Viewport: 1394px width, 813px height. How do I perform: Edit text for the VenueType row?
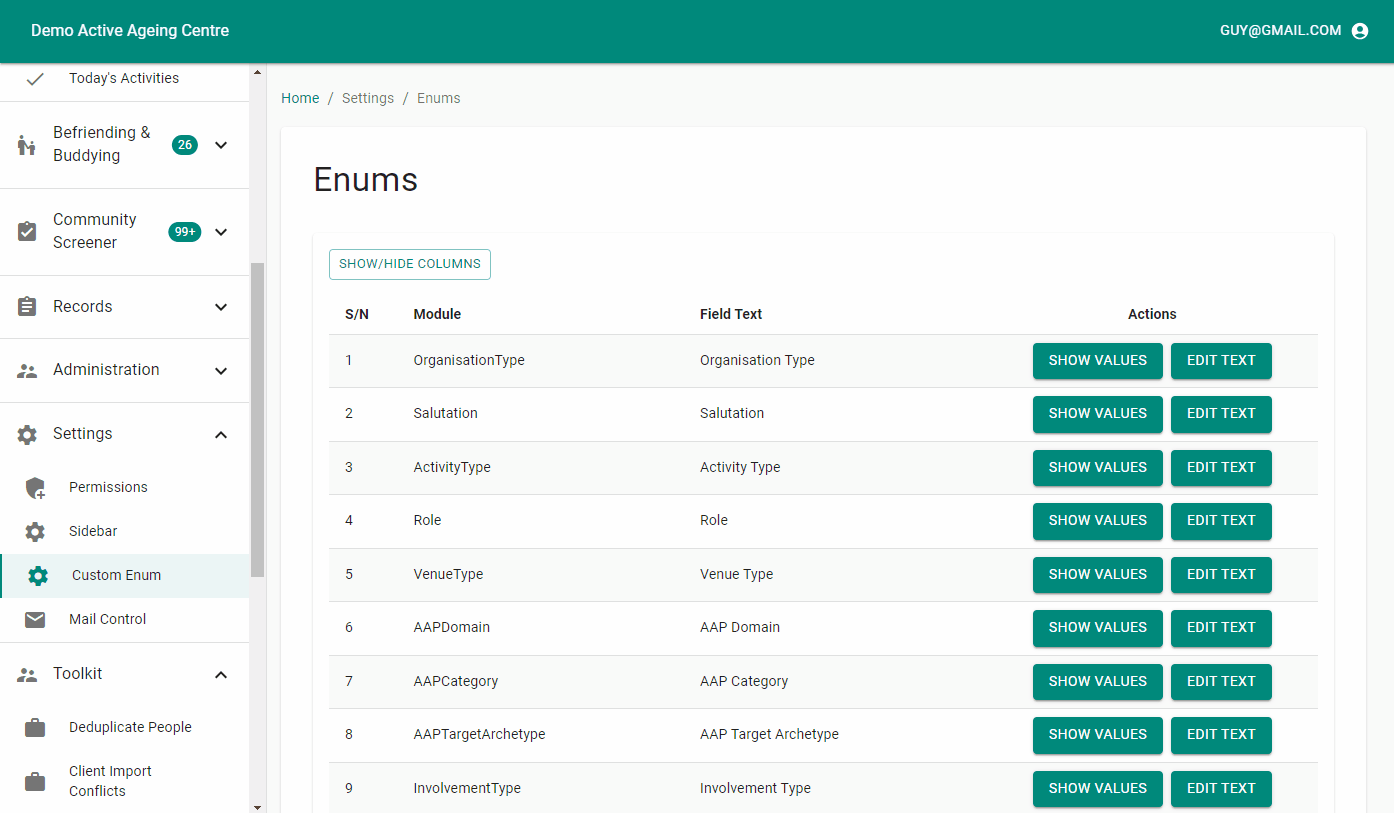tap(1220, 575)
